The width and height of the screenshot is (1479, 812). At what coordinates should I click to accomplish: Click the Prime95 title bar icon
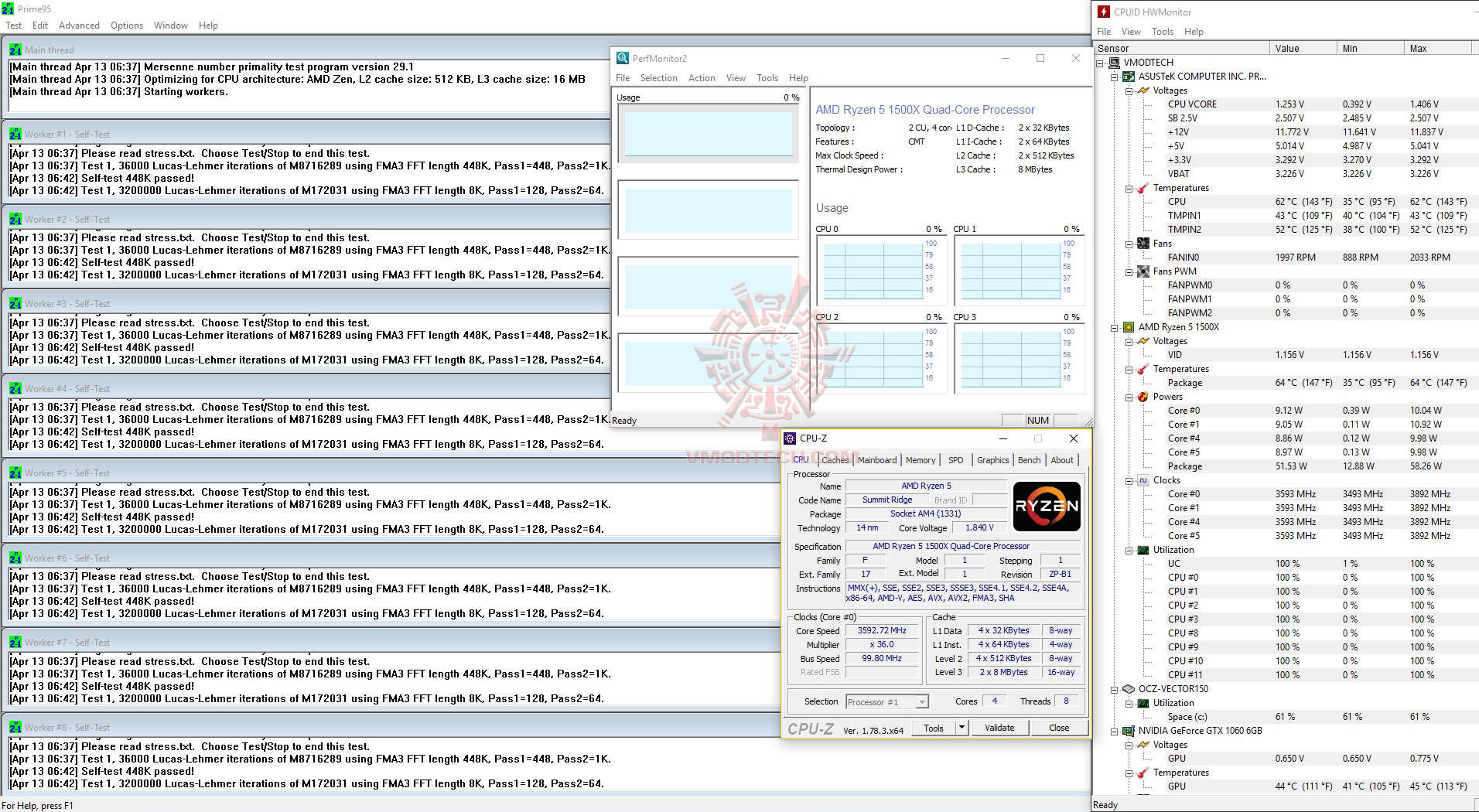[8, 9]
